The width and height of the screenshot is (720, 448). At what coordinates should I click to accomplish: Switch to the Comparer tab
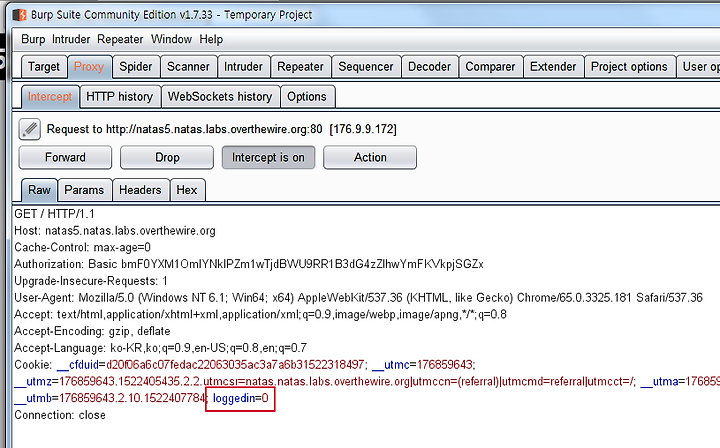tap(490, 67)
